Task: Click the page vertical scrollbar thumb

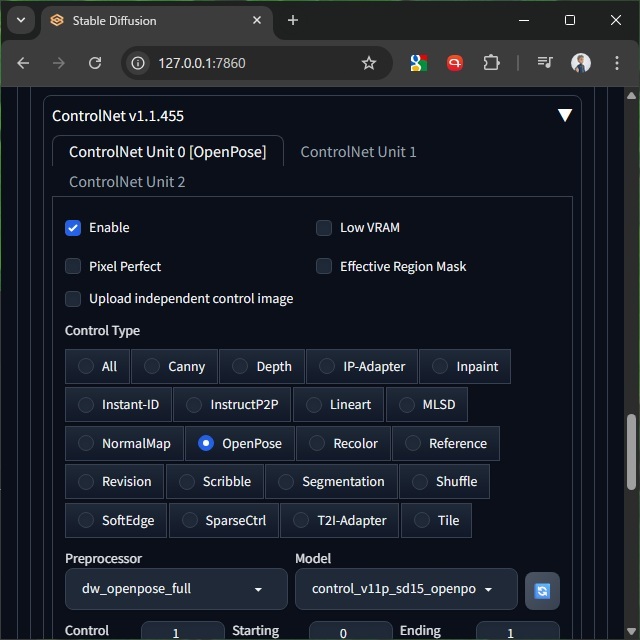Action: pyautogui.click(x=631, y=450)
